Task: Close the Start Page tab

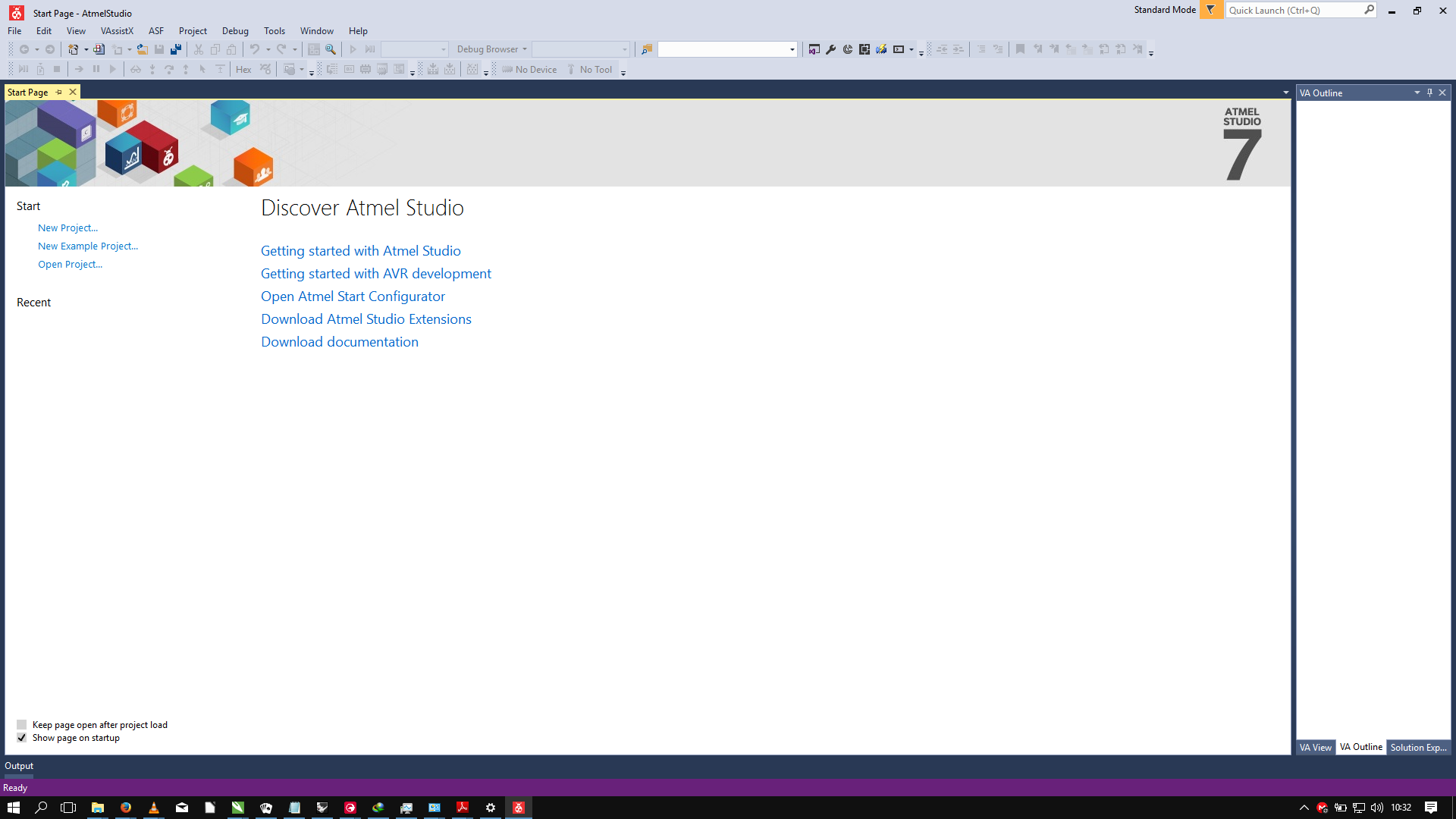Action: tap(73, 92)
